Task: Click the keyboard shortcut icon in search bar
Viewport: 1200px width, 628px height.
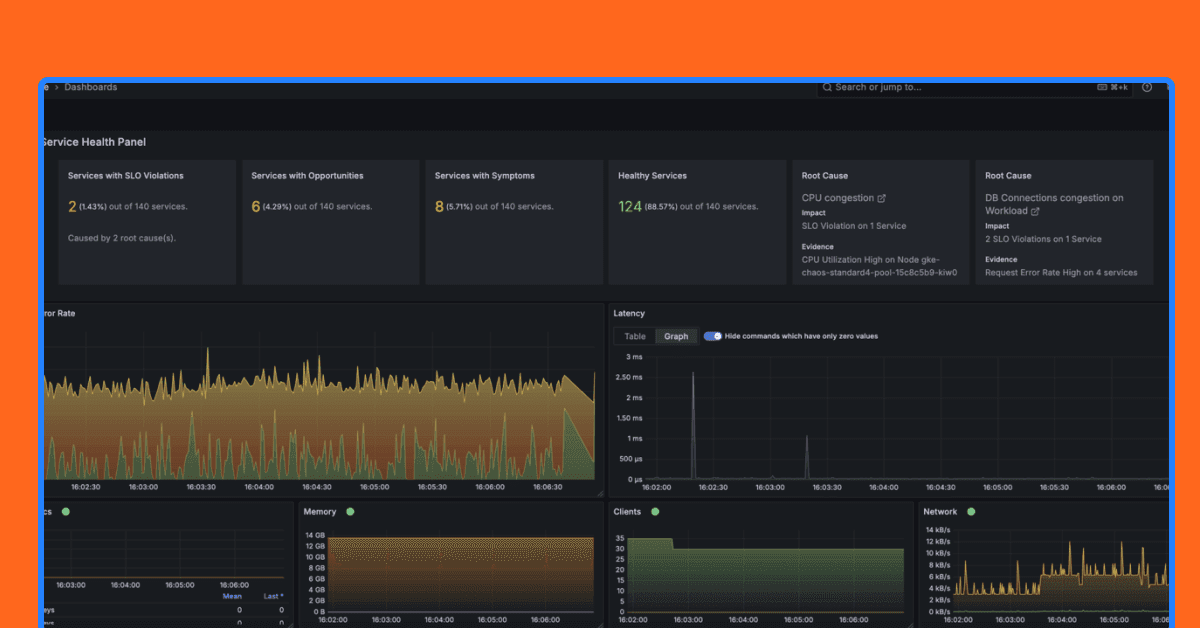Action: coord(1102,87)
